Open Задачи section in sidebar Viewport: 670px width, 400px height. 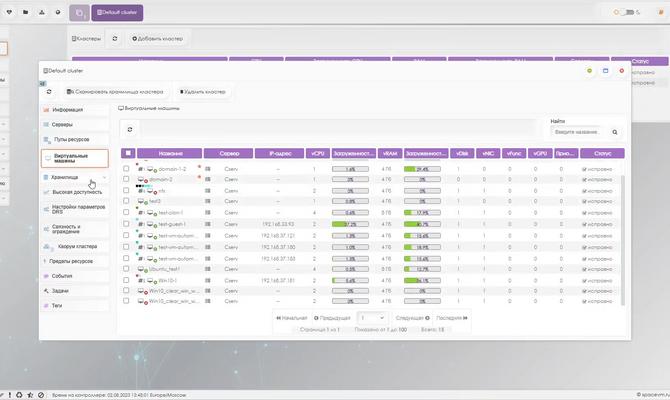click(x=75, y=291)
